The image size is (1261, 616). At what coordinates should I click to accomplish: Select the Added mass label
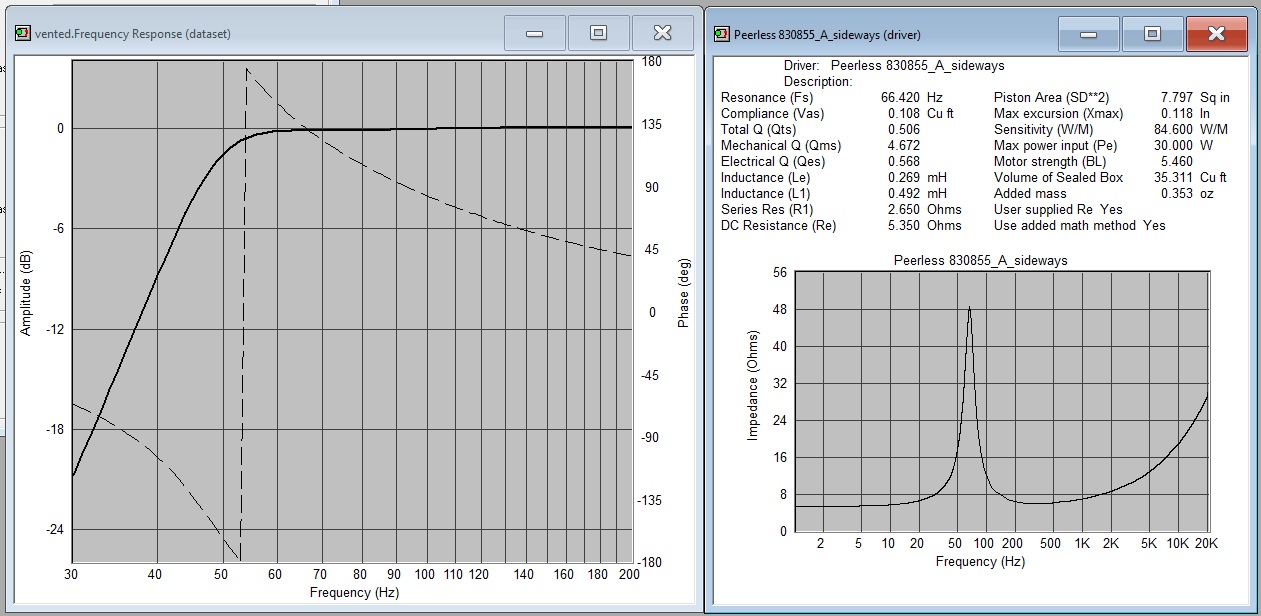[x=1028, y=194]
